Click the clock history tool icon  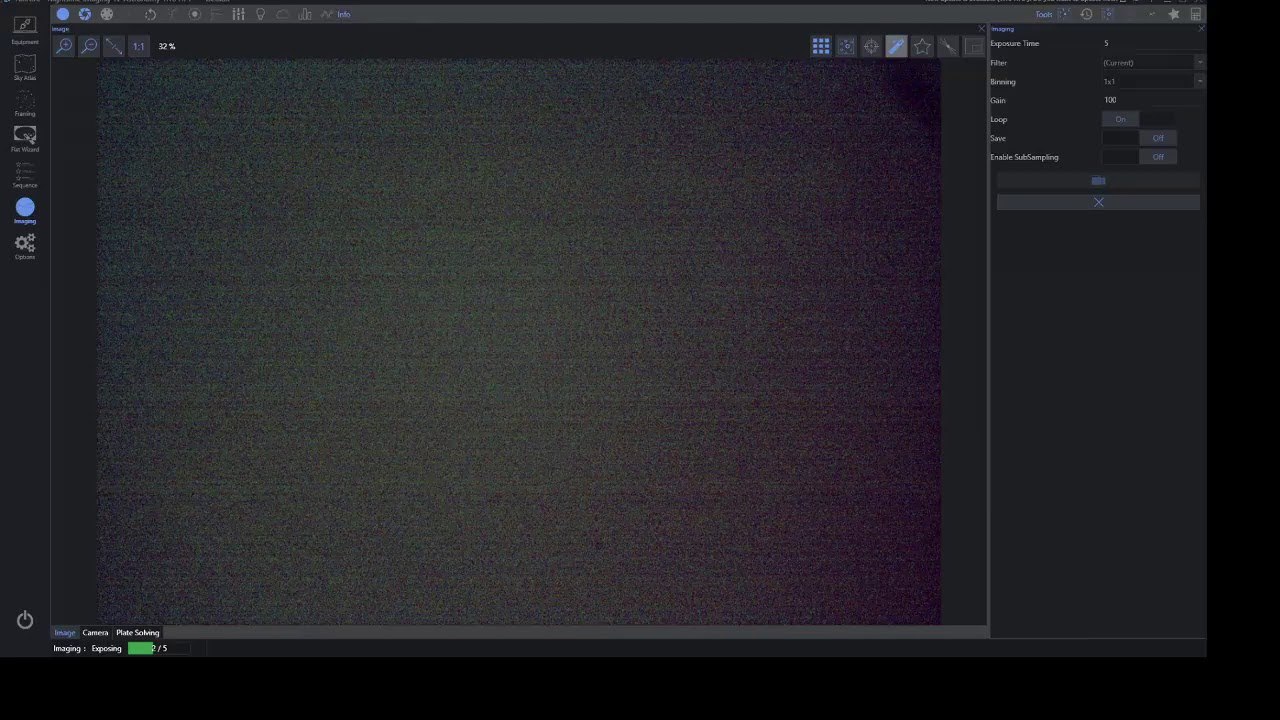point(1086,14)
